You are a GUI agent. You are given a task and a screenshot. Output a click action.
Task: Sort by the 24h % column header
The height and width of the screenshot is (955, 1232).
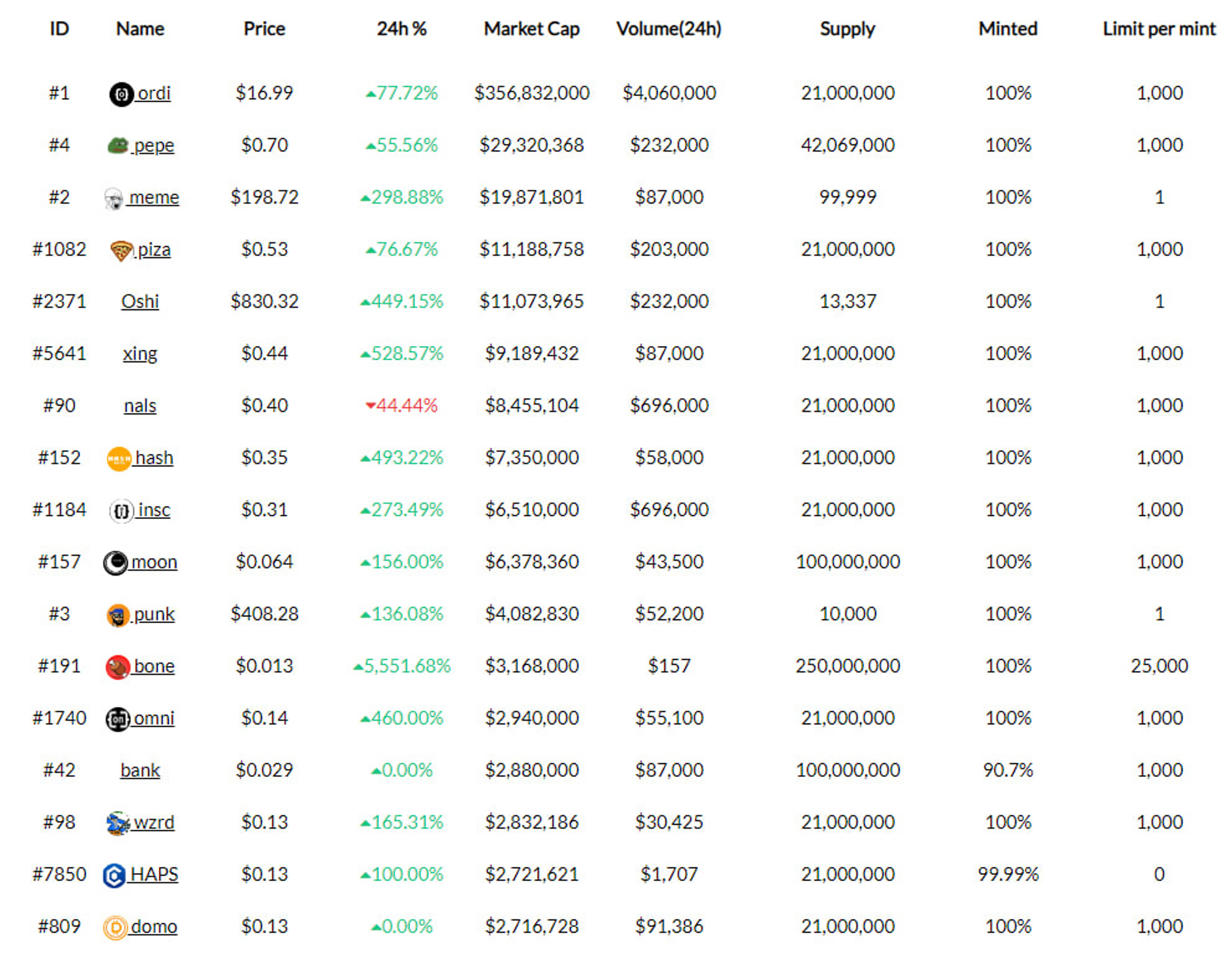[x=401, y=29]
